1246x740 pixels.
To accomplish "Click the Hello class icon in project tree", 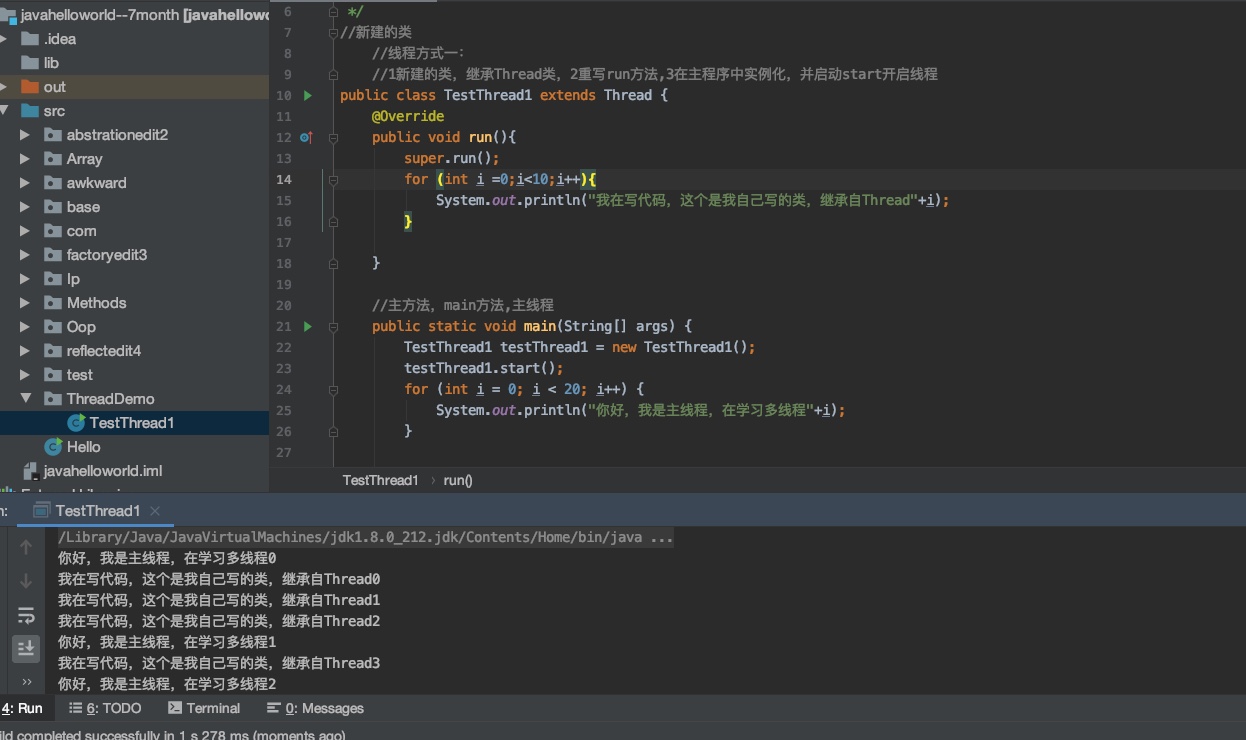I will (x=53, y=447).
